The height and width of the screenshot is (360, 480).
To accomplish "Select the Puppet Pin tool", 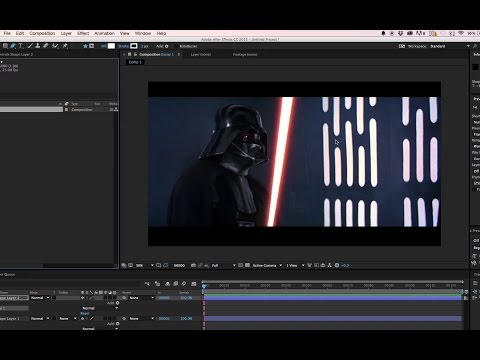I will click(x=65, y=46).
